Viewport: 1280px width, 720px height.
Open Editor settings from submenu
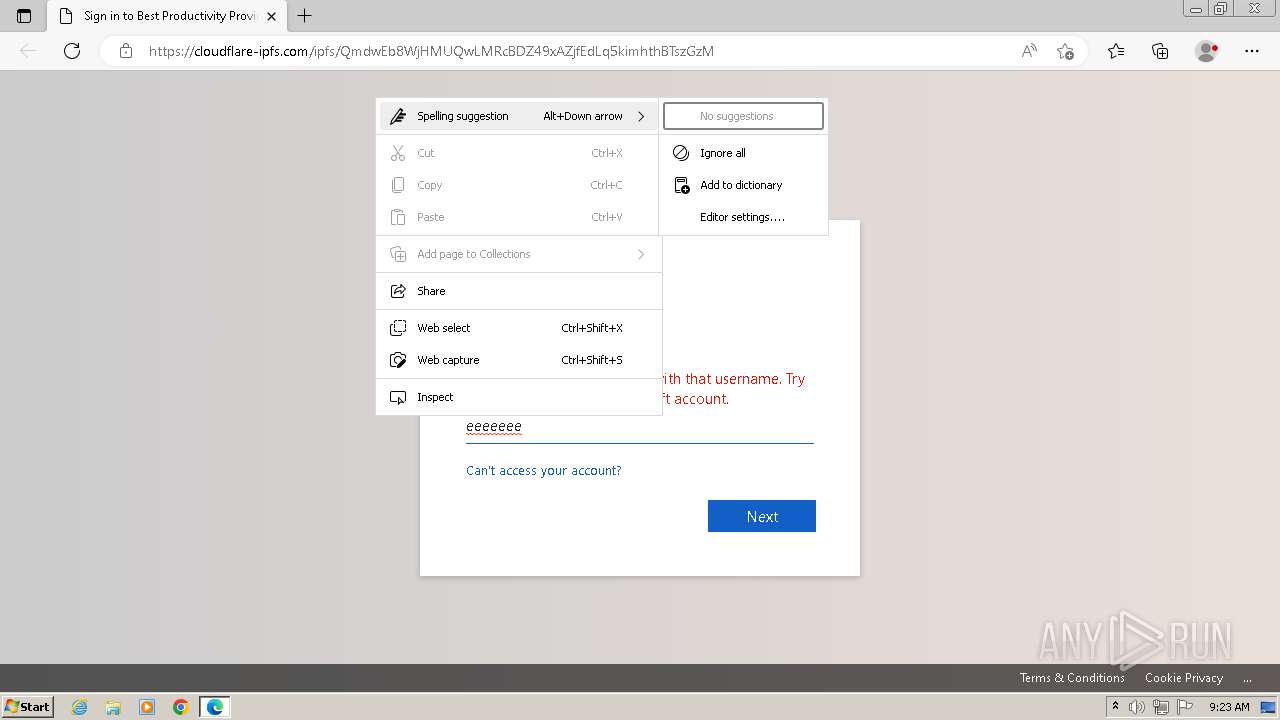click(x=743, y=217)
